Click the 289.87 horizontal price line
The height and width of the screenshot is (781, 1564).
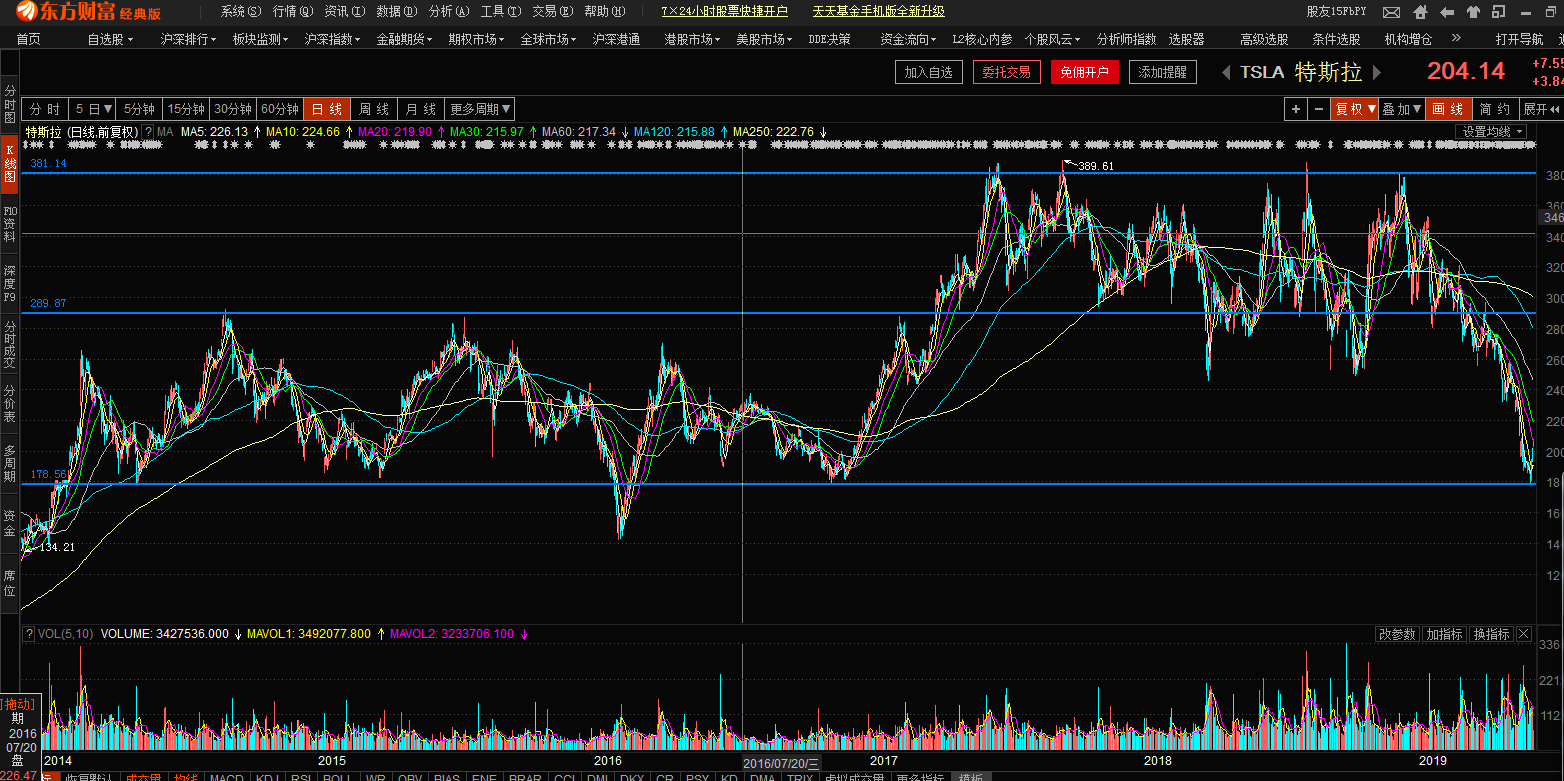[x=778, y=313]
